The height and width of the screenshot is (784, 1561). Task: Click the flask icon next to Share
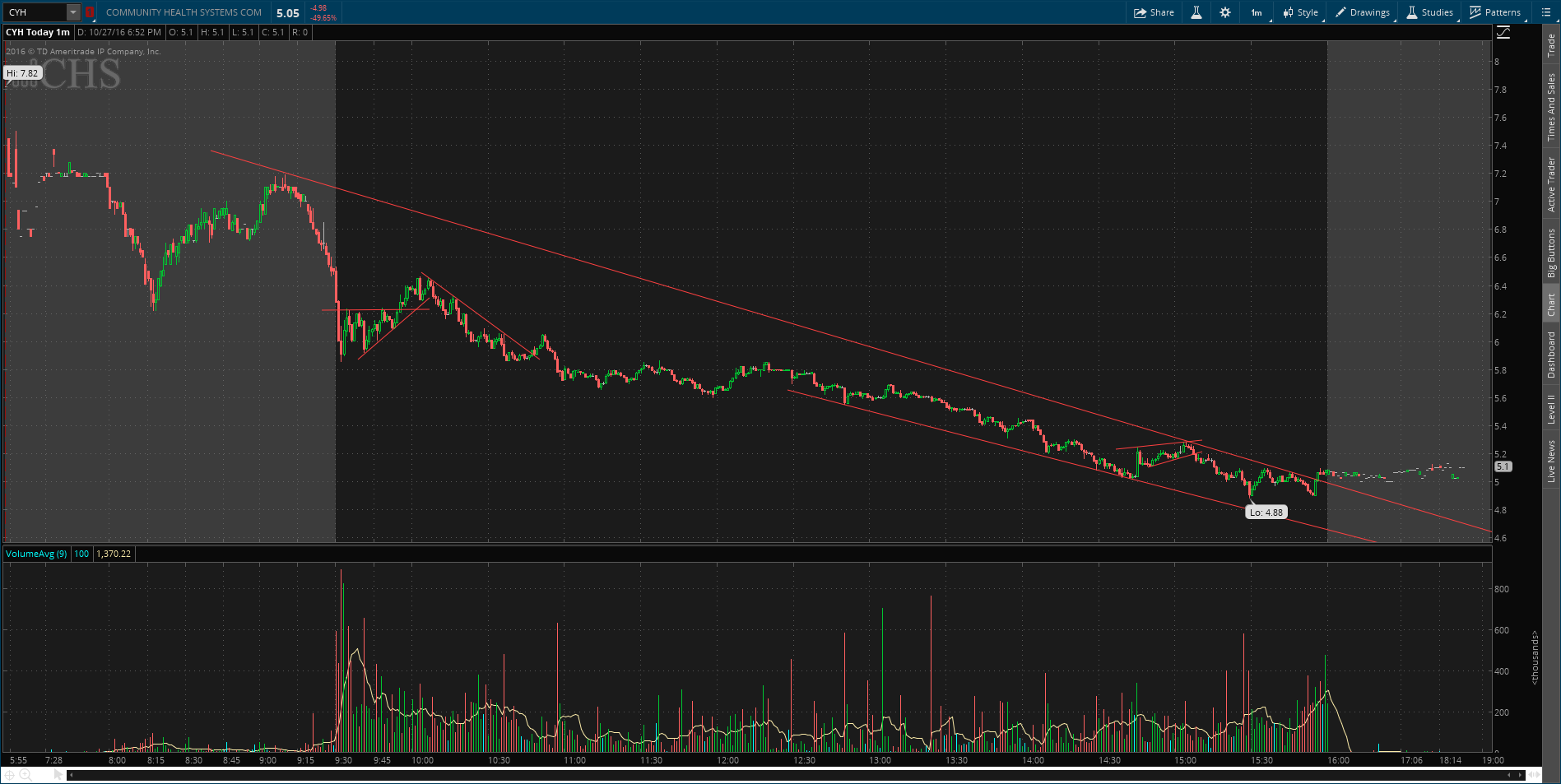coord(1196,12)
